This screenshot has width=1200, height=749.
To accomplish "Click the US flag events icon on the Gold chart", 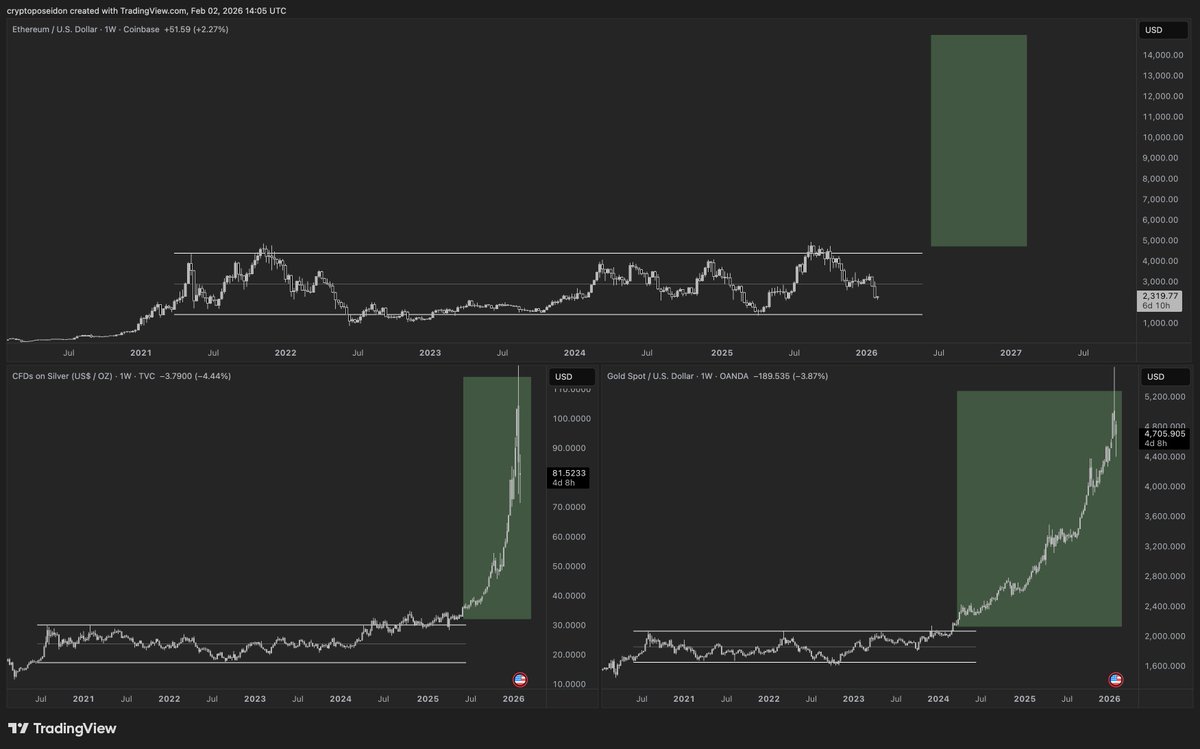I will pyautogui.click(x=1114, y=678).
